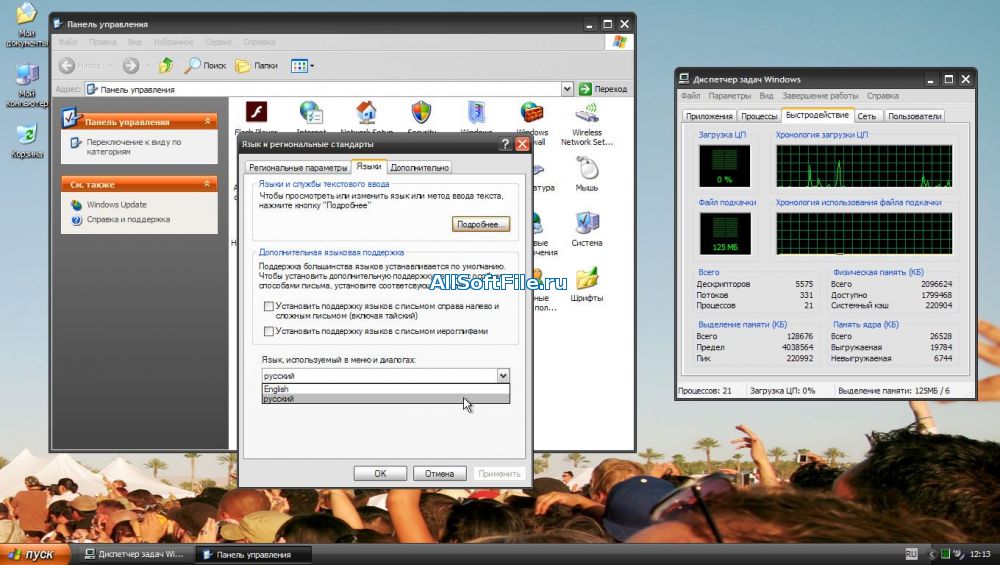
Task: Click the Up folder toolbar icon
Action: pyautogui.click(x=166, y=65)
